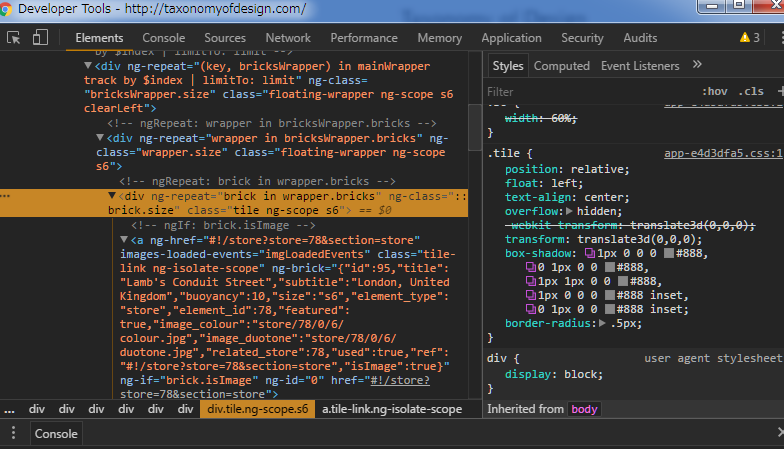The width and height of the screenshot is (784, 449).
Task: Click the yellow warning count indicator
Action: pos(749,38)
